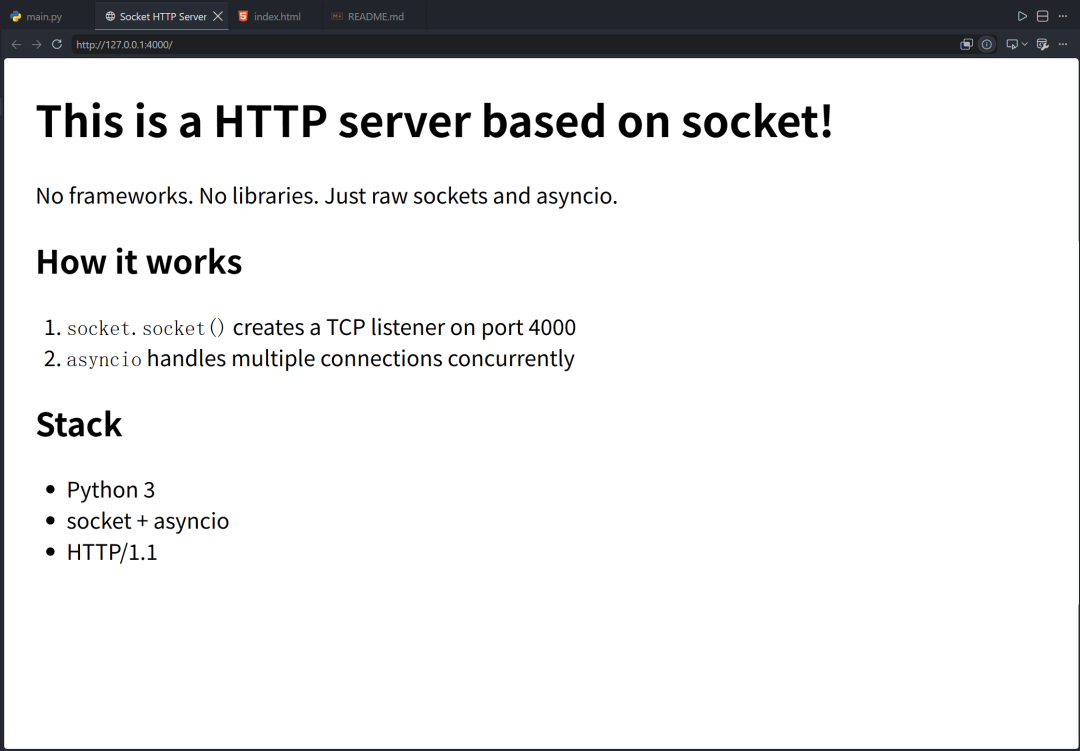Open the index.html tab
Screen dimensions: 1080x751
click(276, 17)
